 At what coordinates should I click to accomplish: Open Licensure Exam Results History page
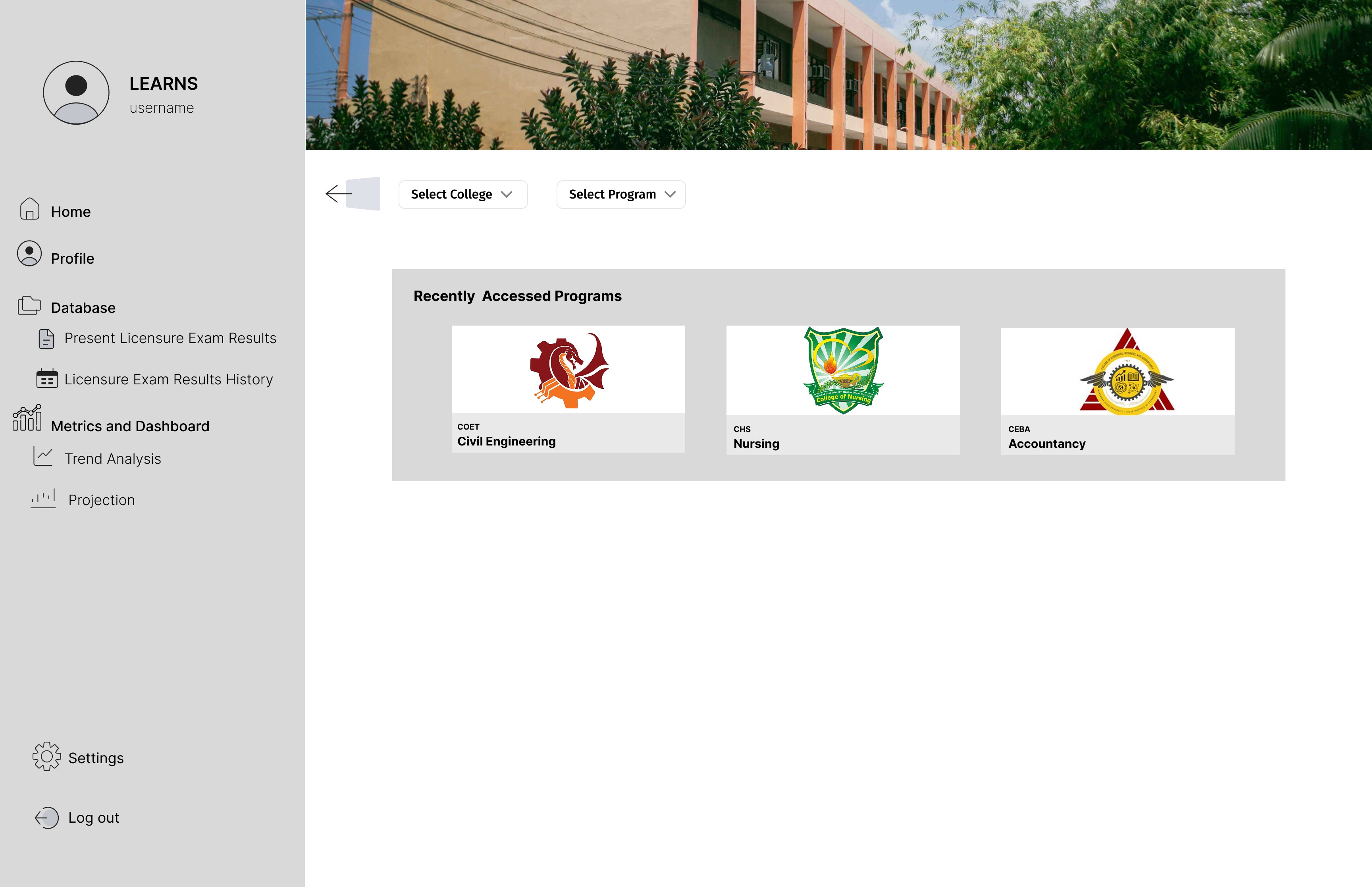tap(169, 380)
